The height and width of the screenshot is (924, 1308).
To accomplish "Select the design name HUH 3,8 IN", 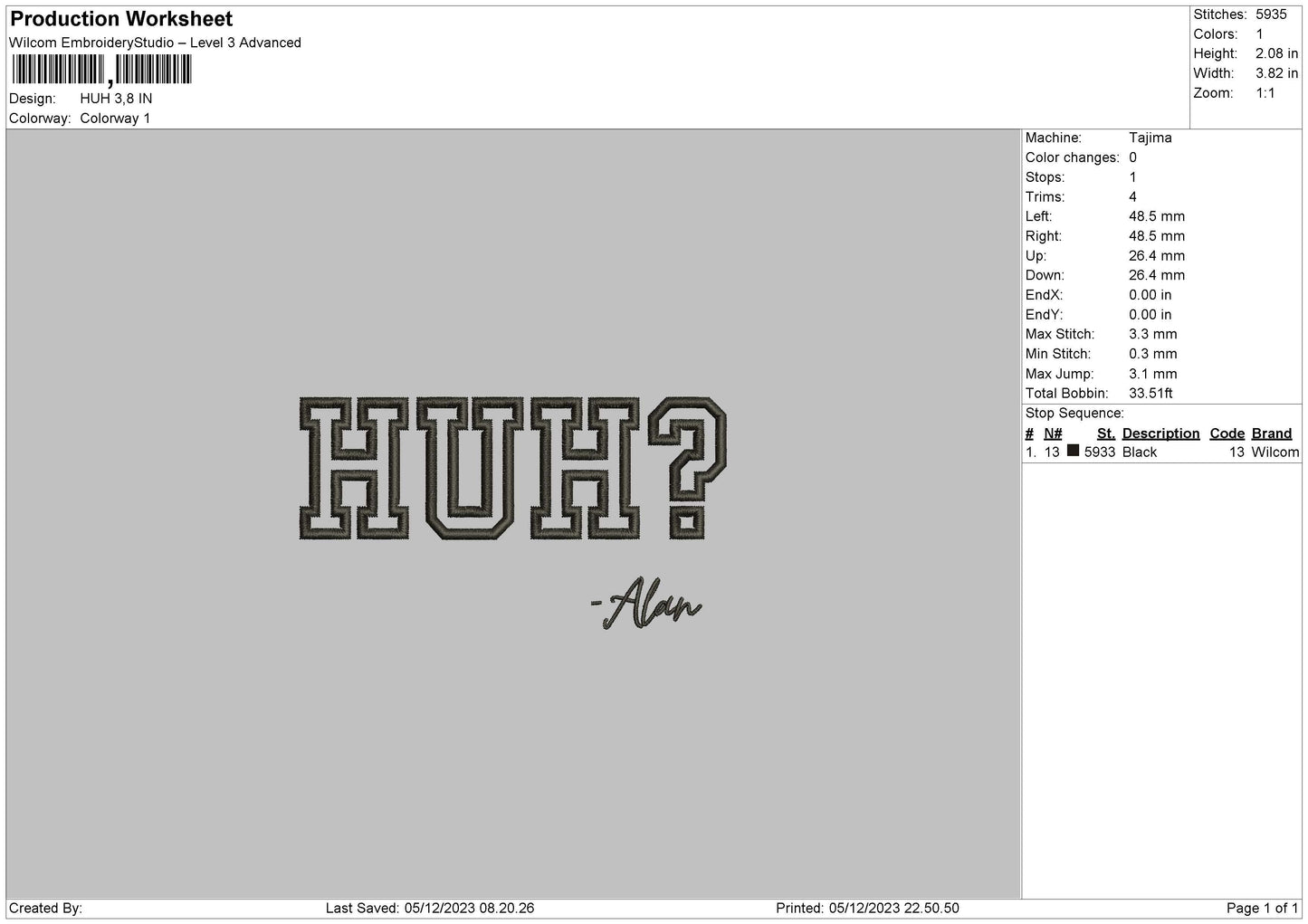I will pyautogui.click(x=116, y=98).
